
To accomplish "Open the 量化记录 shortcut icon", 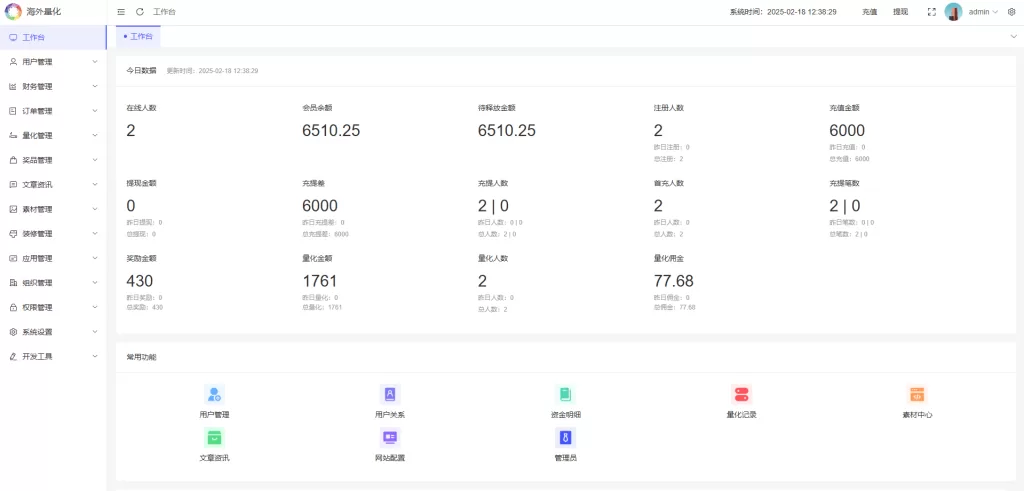I will pyautogui.click(x=741, y=394).
